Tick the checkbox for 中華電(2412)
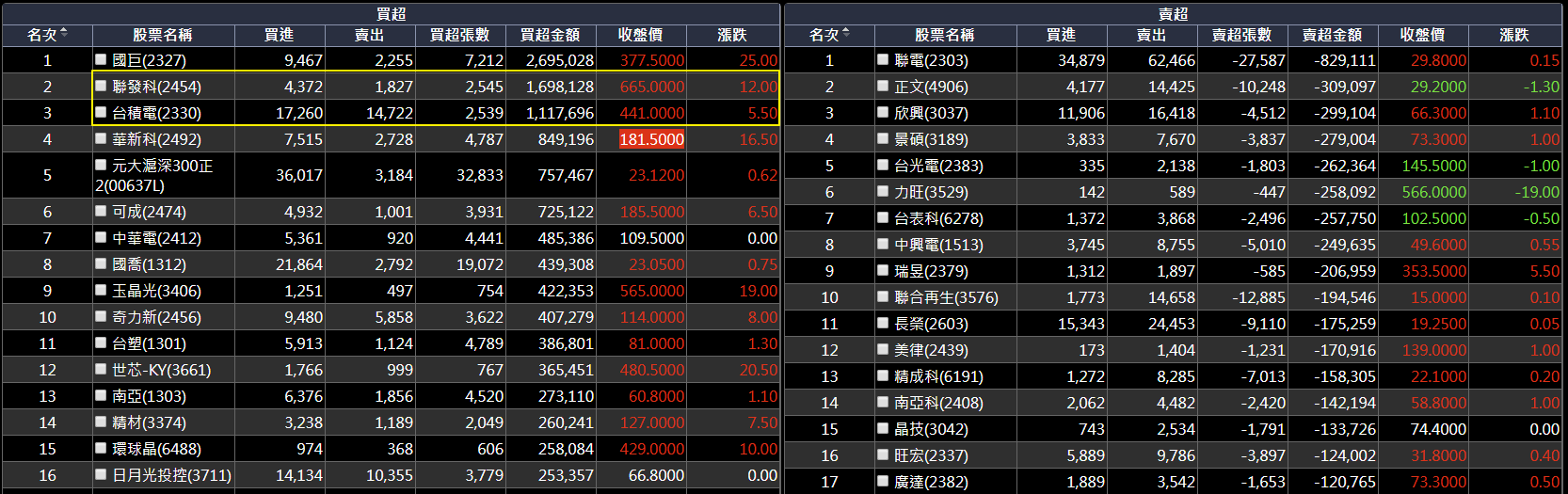This screenshot has height=494, width=1568. pos(101,237)
